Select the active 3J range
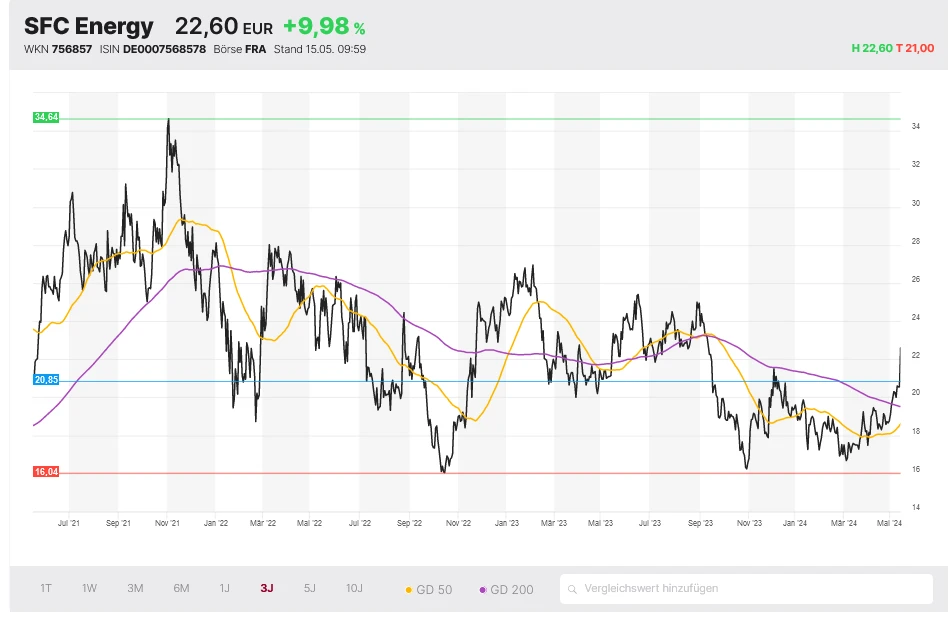Screen dimensions: 949x623 (x=267, y=588)
